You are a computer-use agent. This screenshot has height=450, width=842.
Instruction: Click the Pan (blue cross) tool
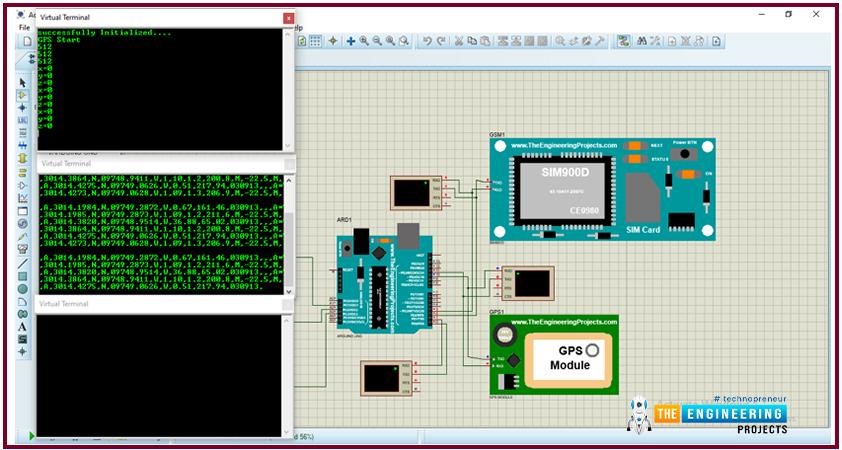pos(350,41)
